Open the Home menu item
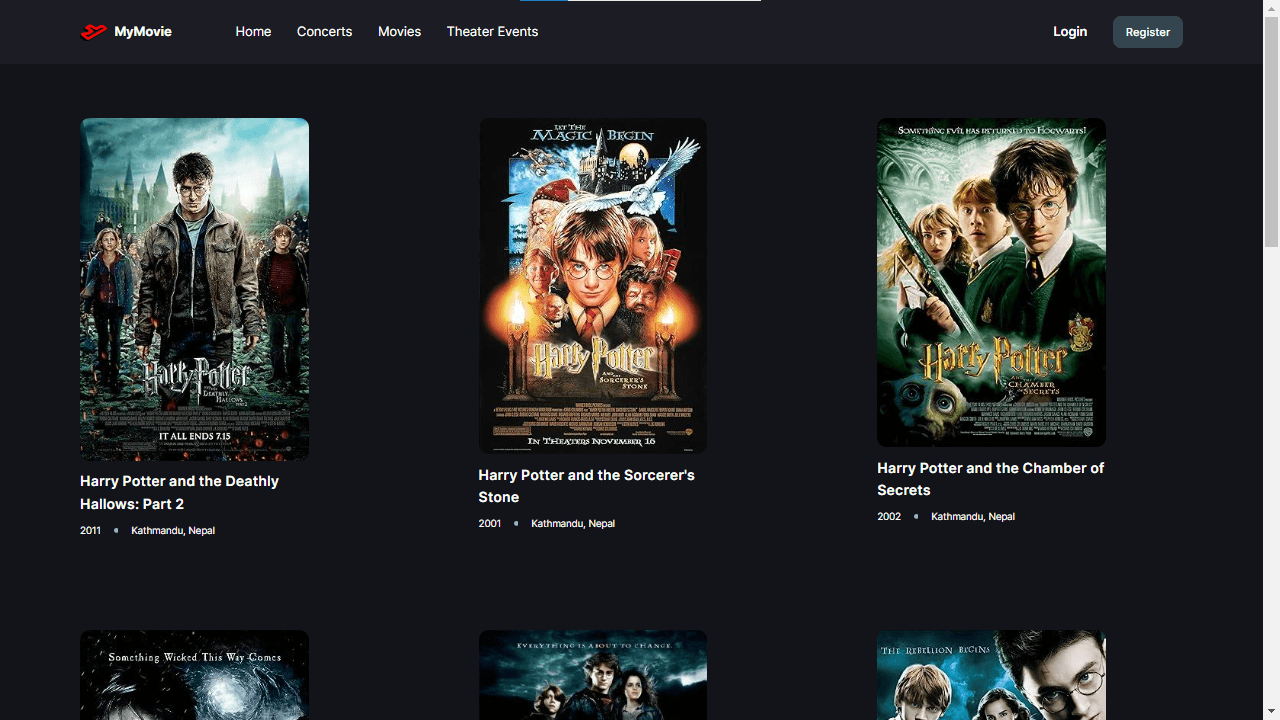 (253, 31)
